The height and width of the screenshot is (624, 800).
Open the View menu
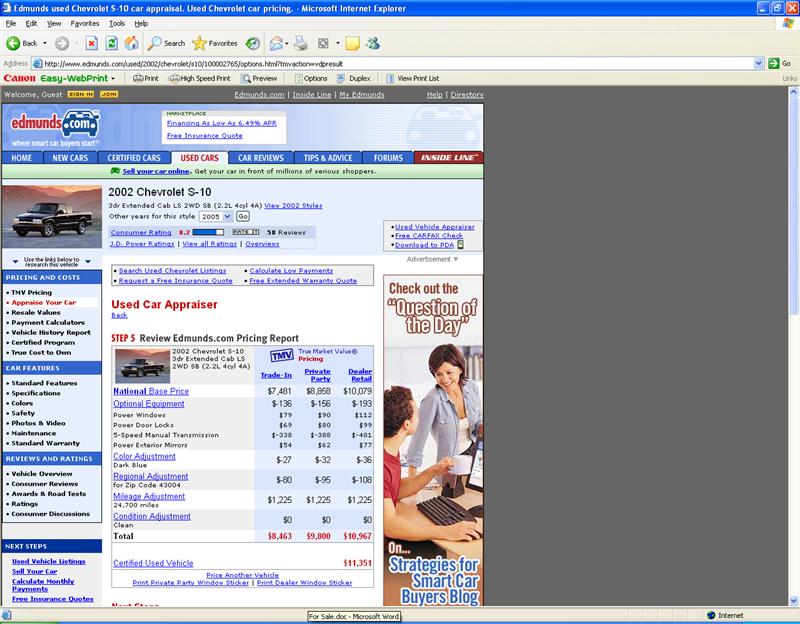pyautogui.click(x=54, y=23)
